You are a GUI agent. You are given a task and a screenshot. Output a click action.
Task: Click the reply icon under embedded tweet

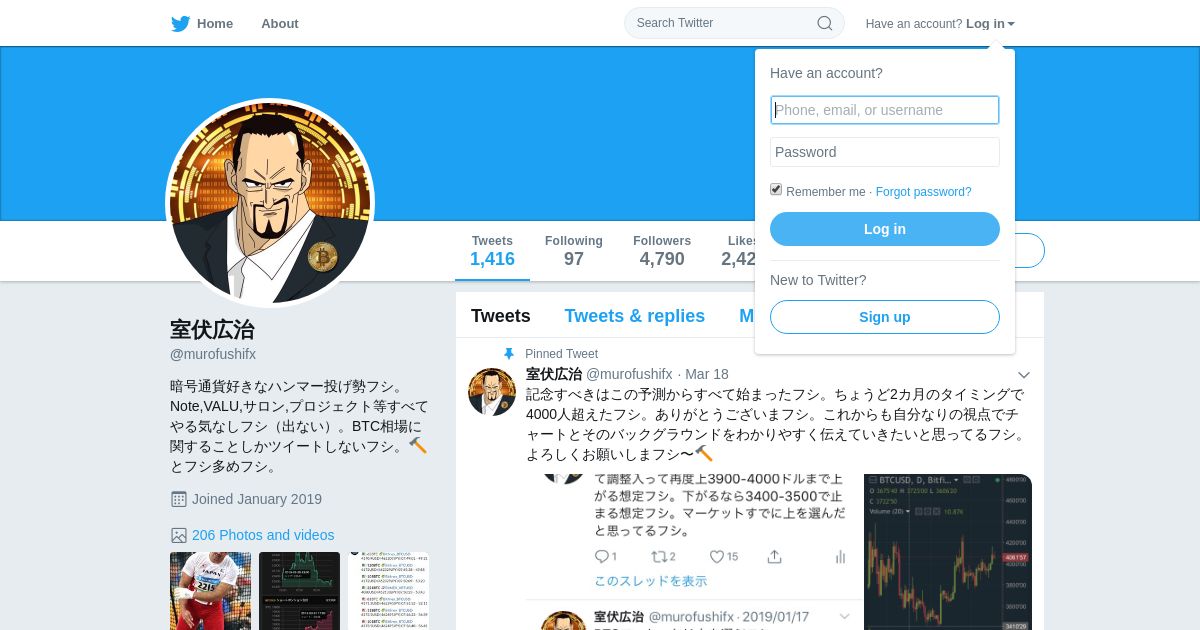(601, 557)
